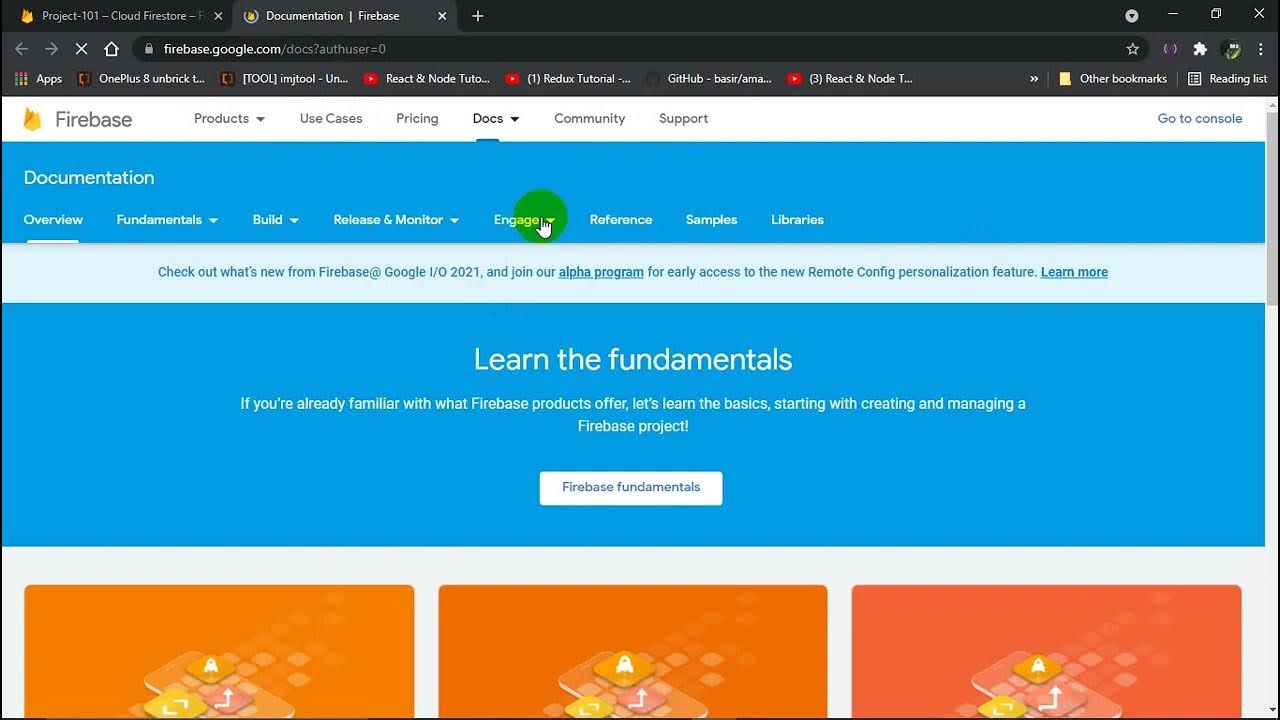Viewport: 1280px width, 720px height.
Task: Open the Reading list
Action: pos(1227,79)
